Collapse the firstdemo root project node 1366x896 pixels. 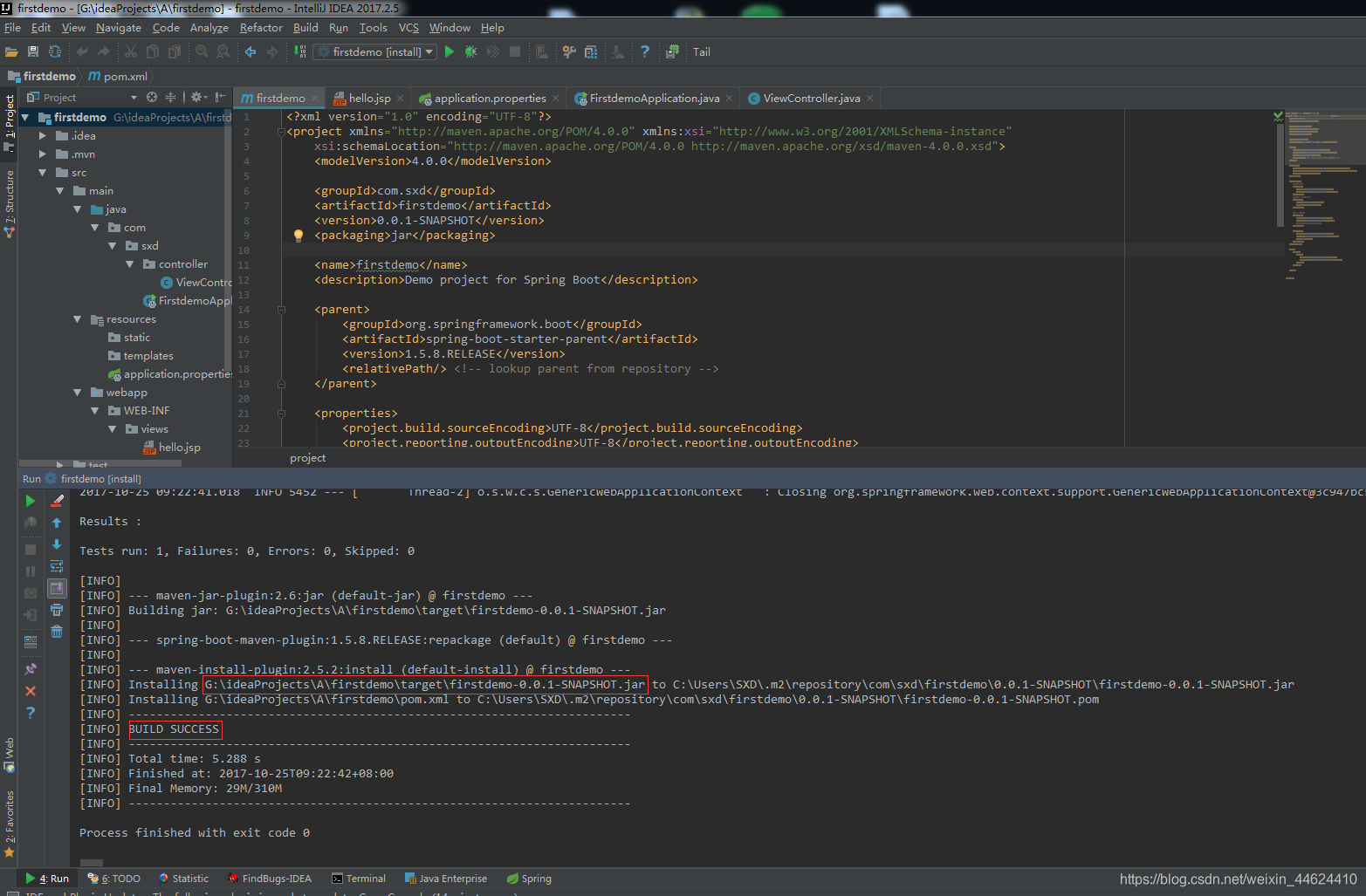pyautogui.click(x=25, y=117)
